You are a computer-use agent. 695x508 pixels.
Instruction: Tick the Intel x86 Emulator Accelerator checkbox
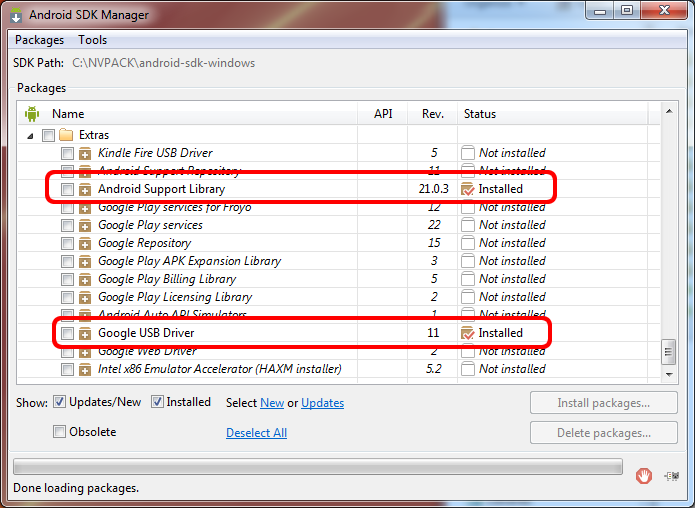67,369
